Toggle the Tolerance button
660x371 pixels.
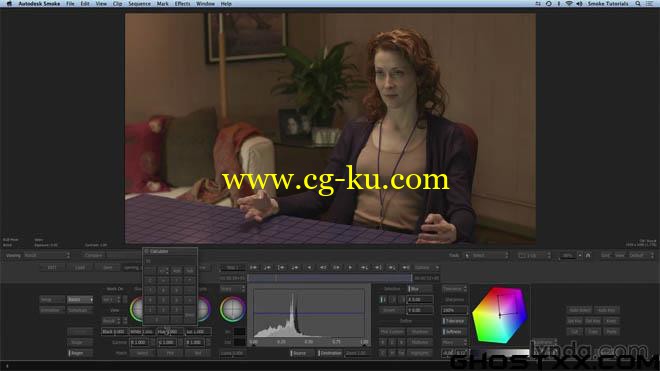(x=454, y=321)
